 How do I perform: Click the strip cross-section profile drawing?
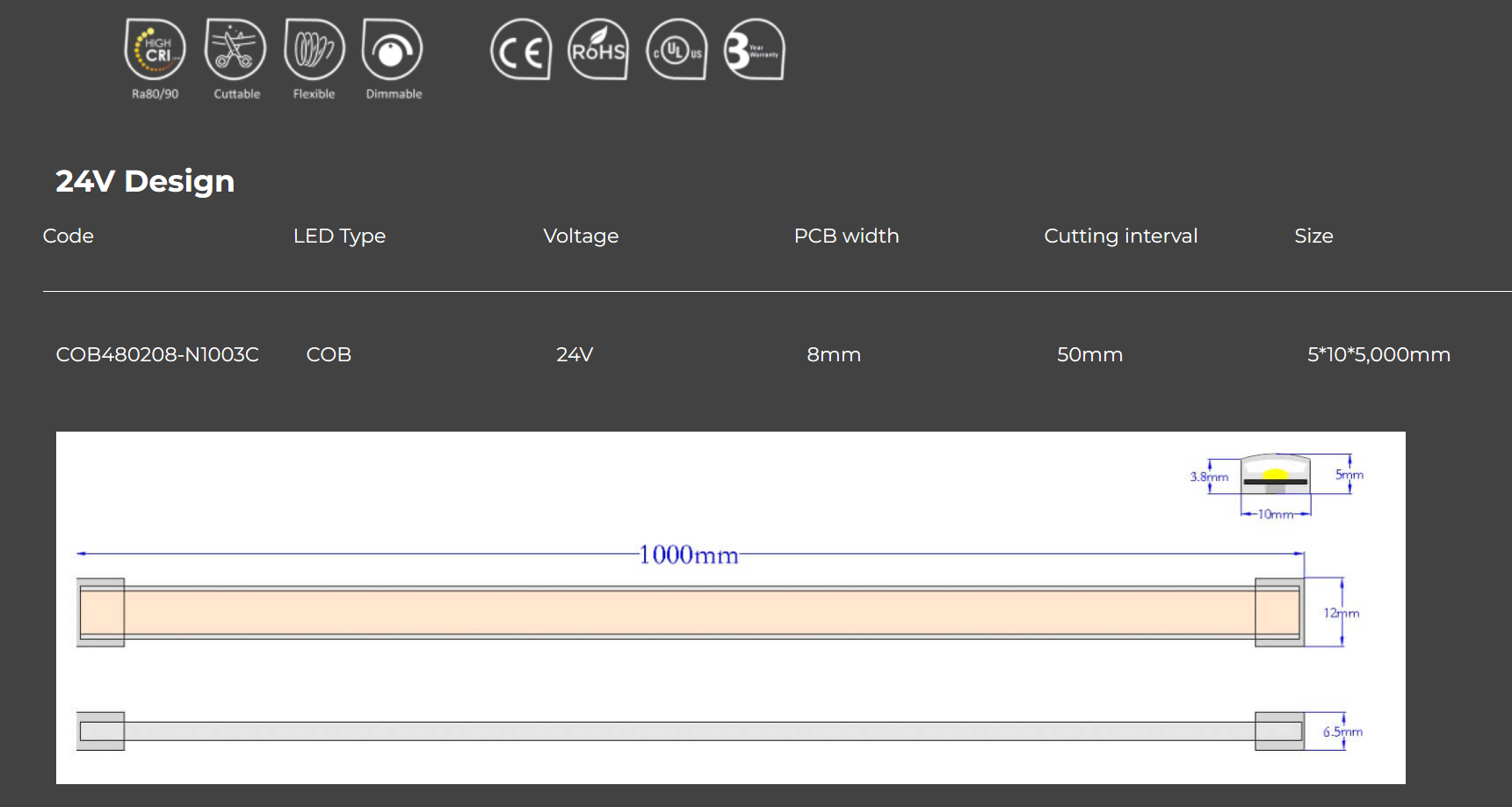[1275, 474]
